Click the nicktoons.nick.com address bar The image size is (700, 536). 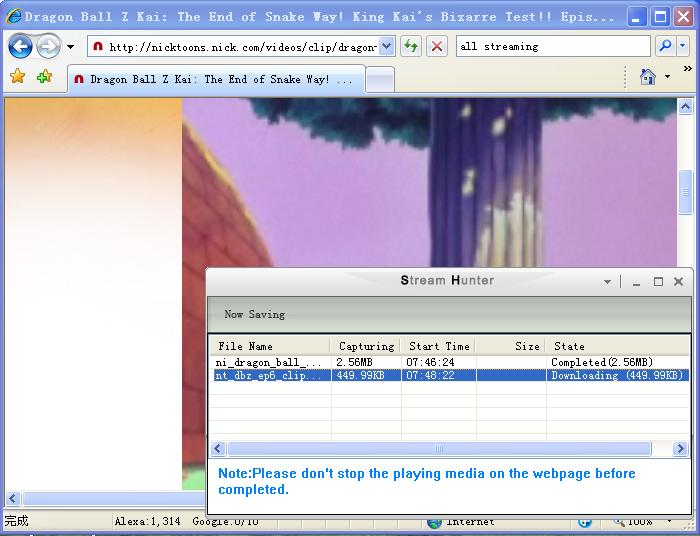pyautogui.click(x=234, y=46)
